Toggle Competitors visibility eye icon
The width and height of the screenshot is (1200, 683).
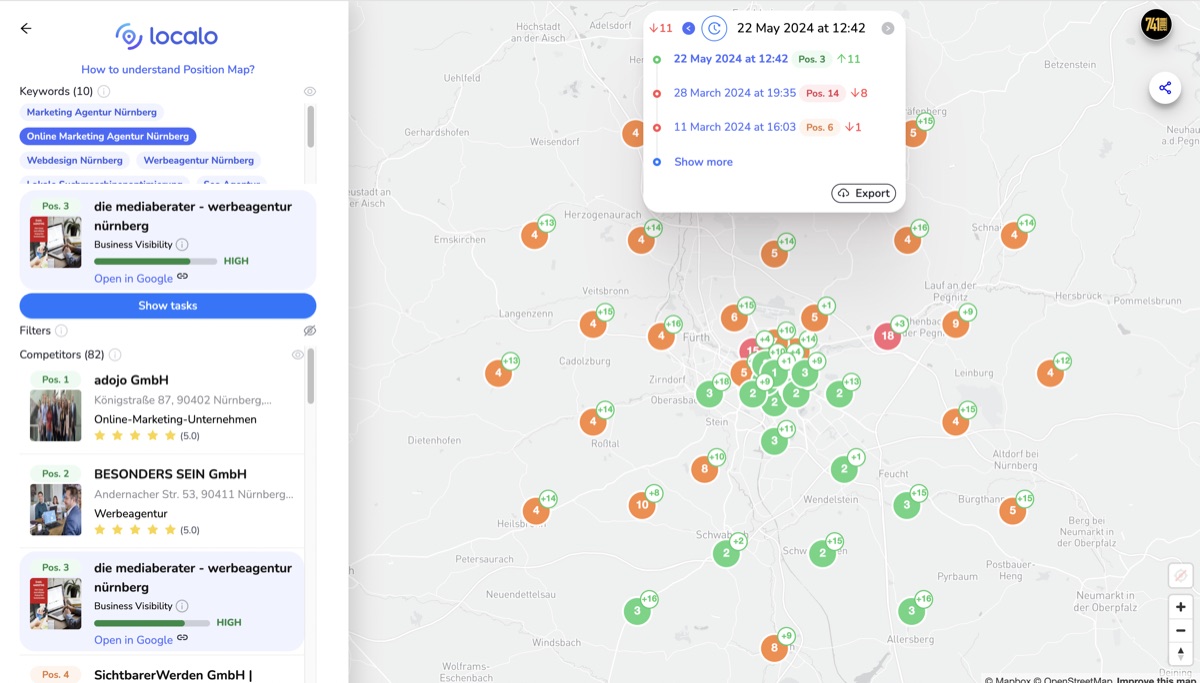pos(297,354)
